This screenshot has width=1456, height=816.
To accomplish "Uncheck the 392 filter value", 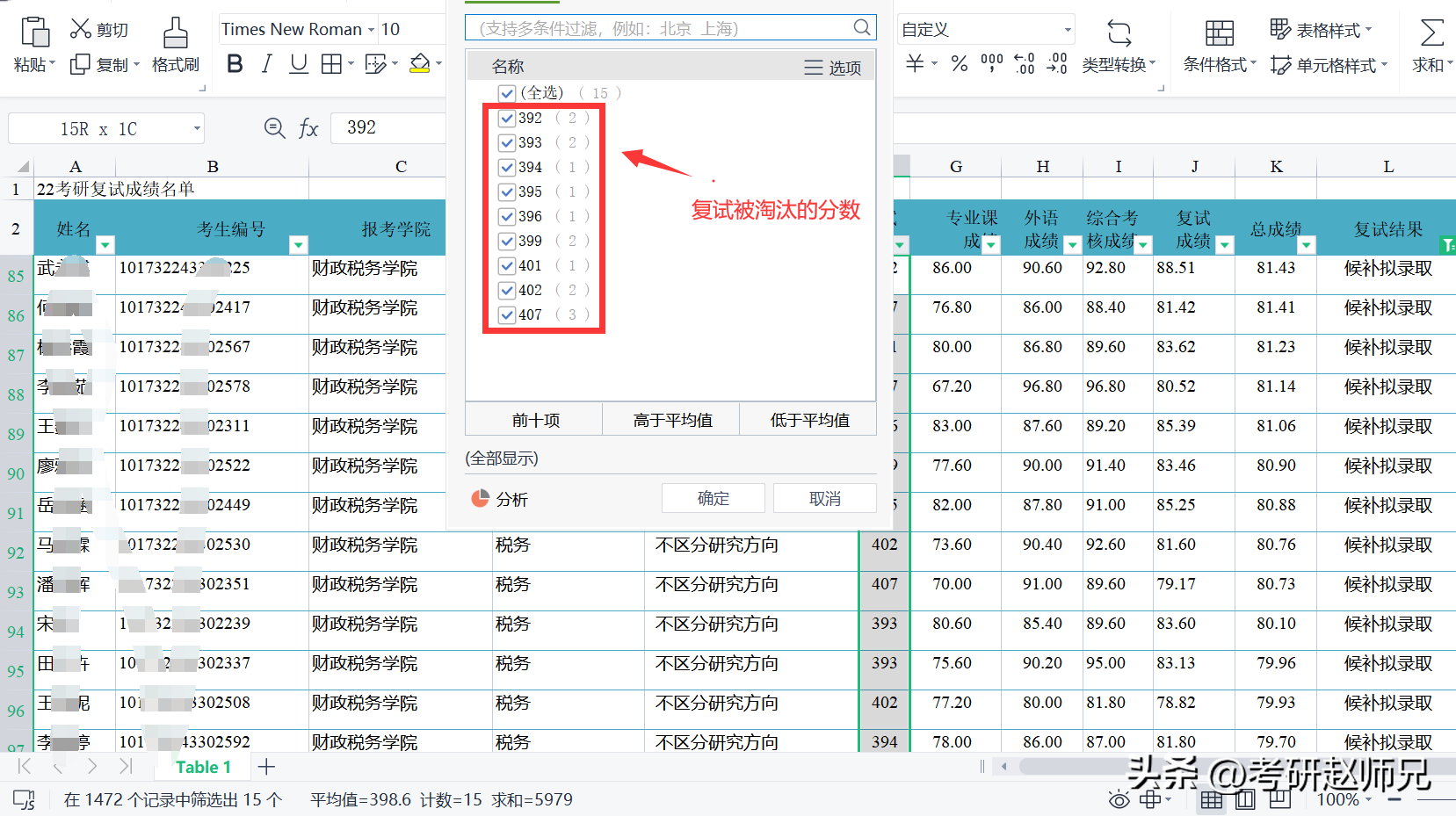I will click(507, 118).
